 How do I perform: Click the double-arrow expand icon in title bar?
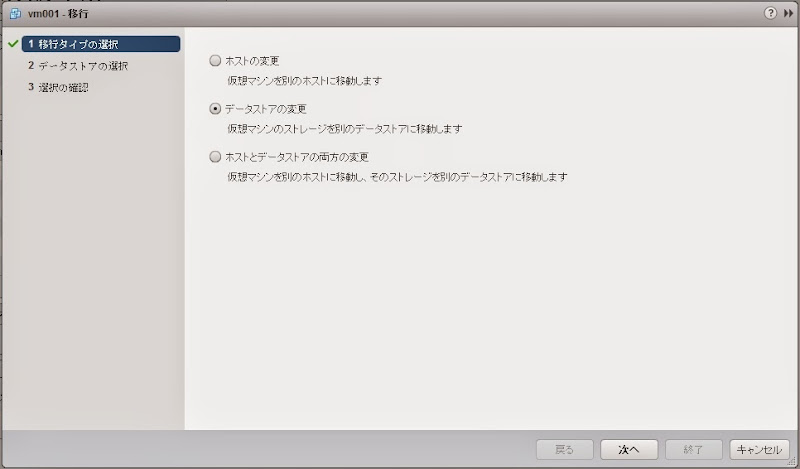pyautogui.click(x=788, y=13)
